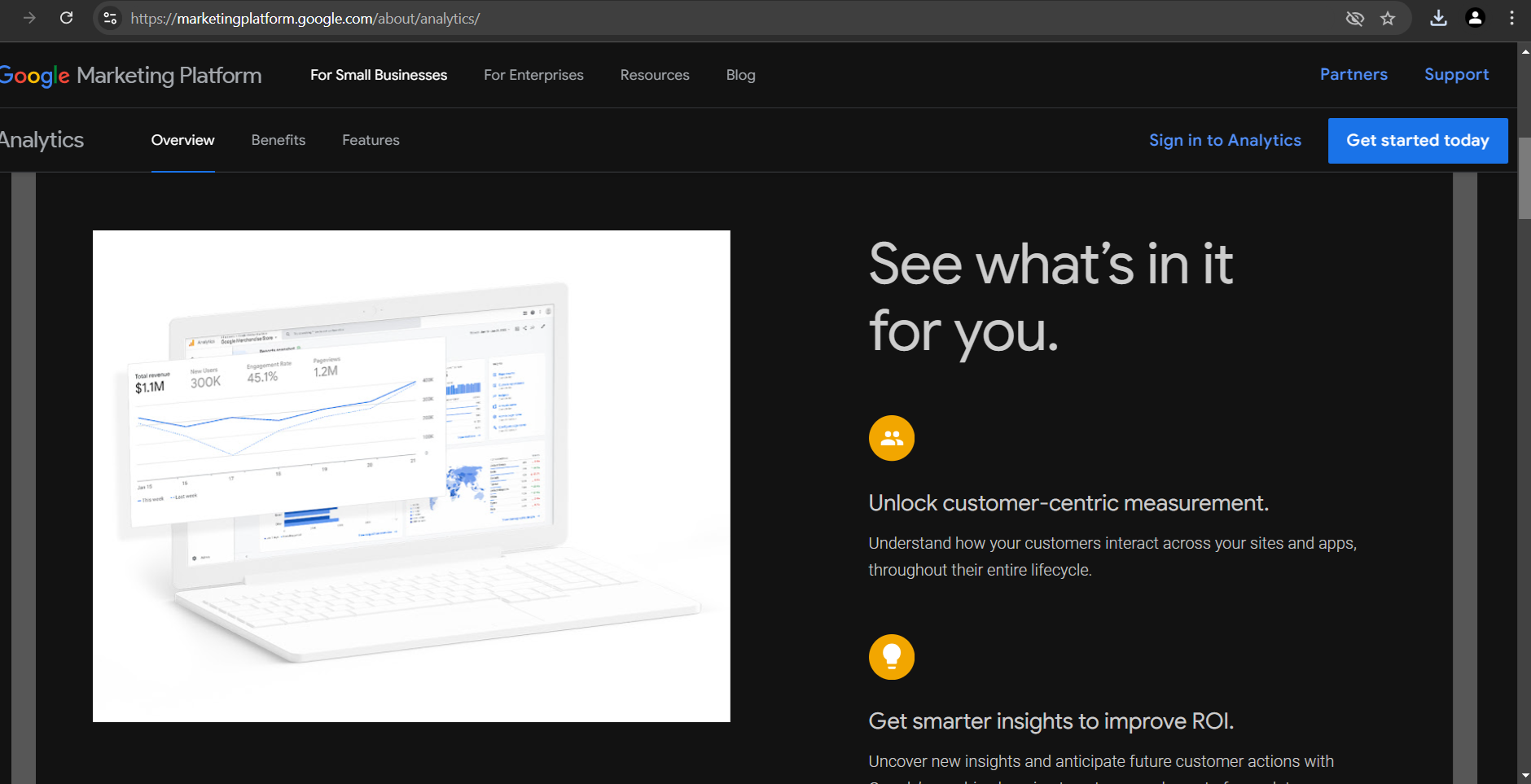
Task: Click the browser reload icon
Action: pos(67,18)
